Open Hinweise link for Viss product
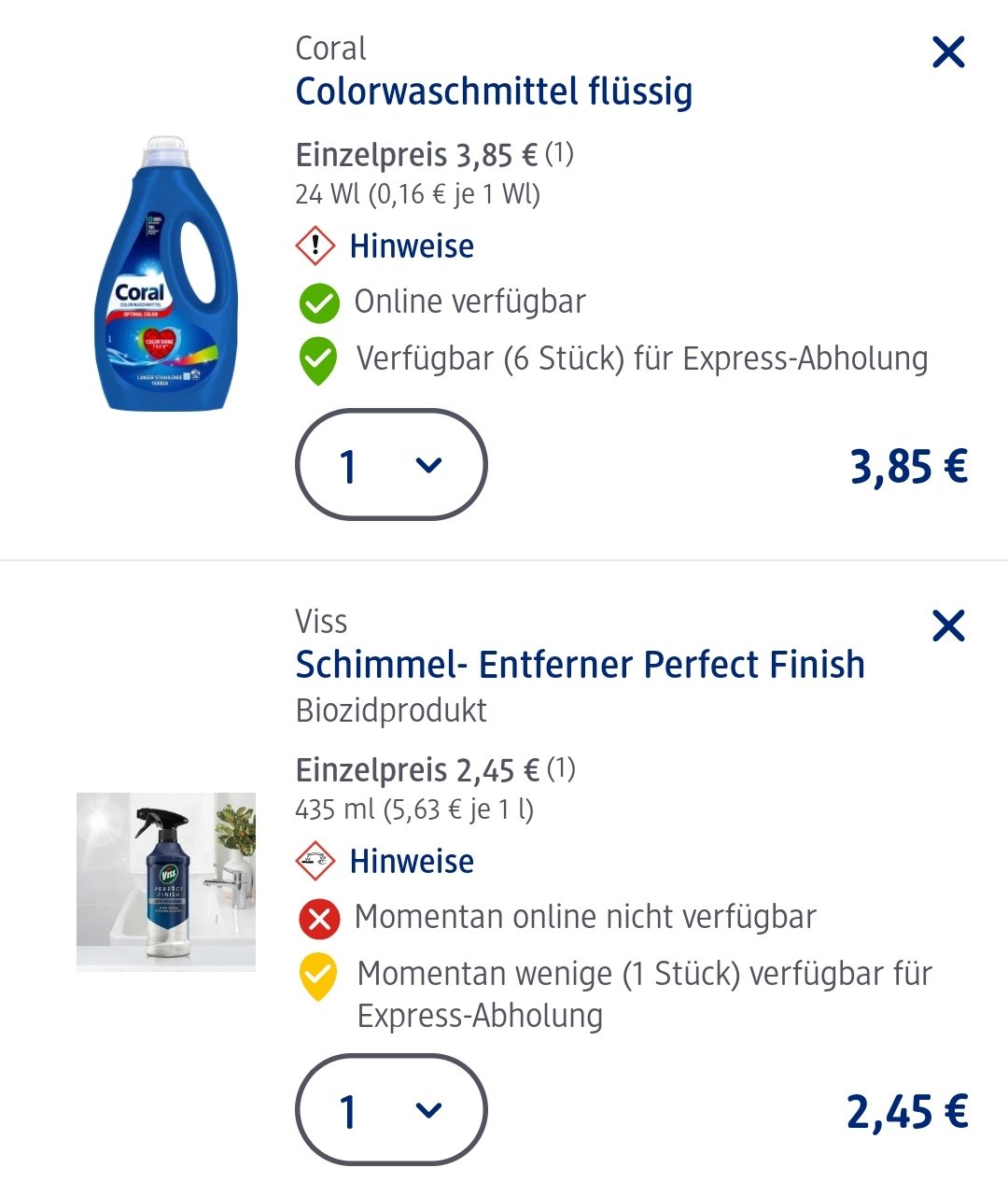Image resolution: width=1008 pixels, height=1196 pixels. [412, 861]
